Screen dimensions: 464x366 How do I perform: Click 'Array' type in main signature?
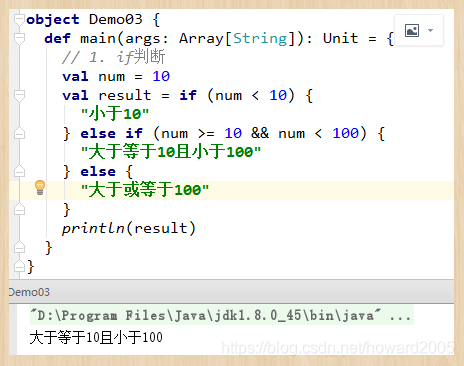201,39
